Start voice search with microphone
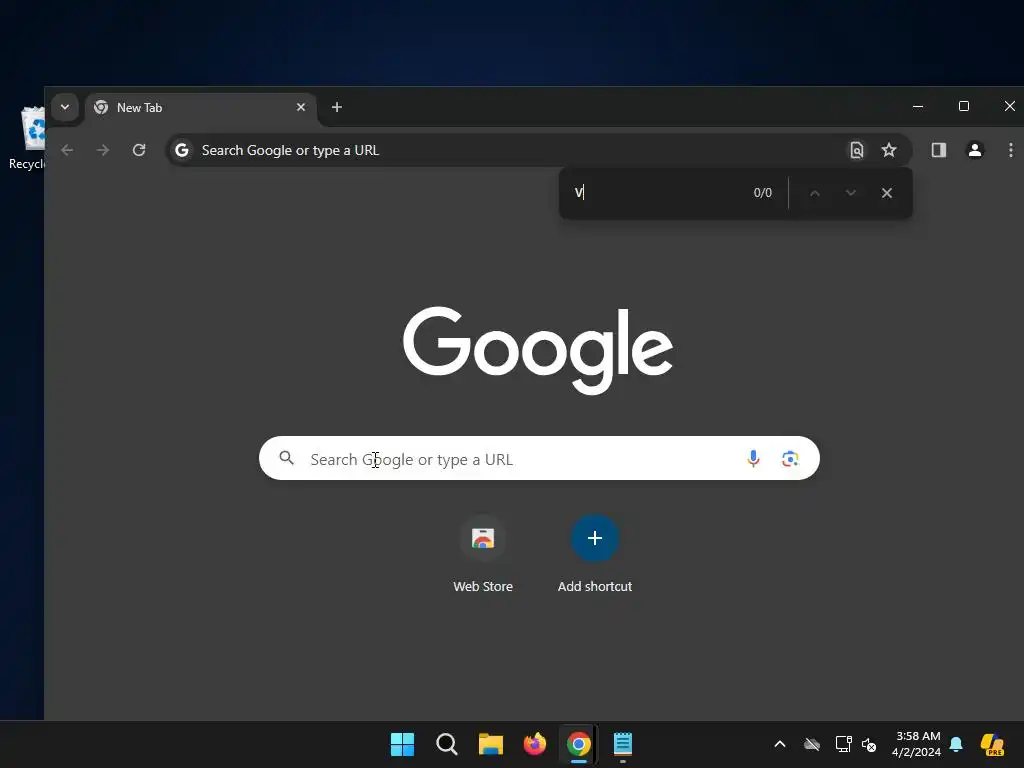 (753, 458)
